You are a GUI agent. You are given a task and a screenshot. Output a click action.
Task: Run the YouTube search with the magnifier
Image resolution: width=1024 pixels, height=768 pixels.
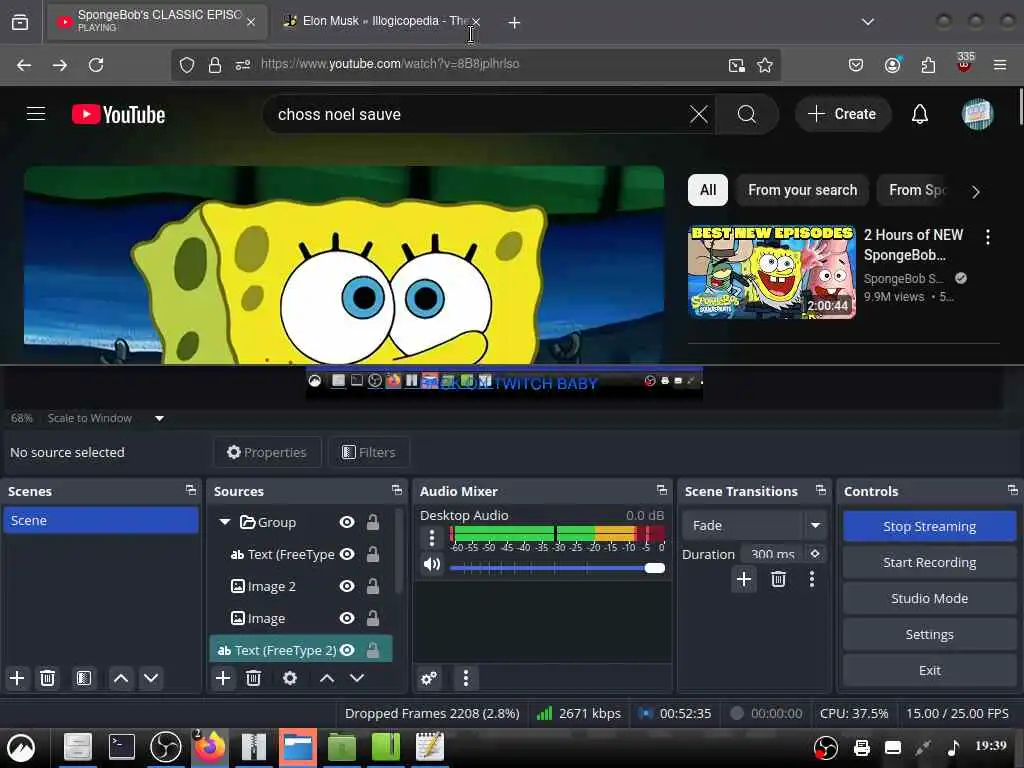tap(746, 114)
